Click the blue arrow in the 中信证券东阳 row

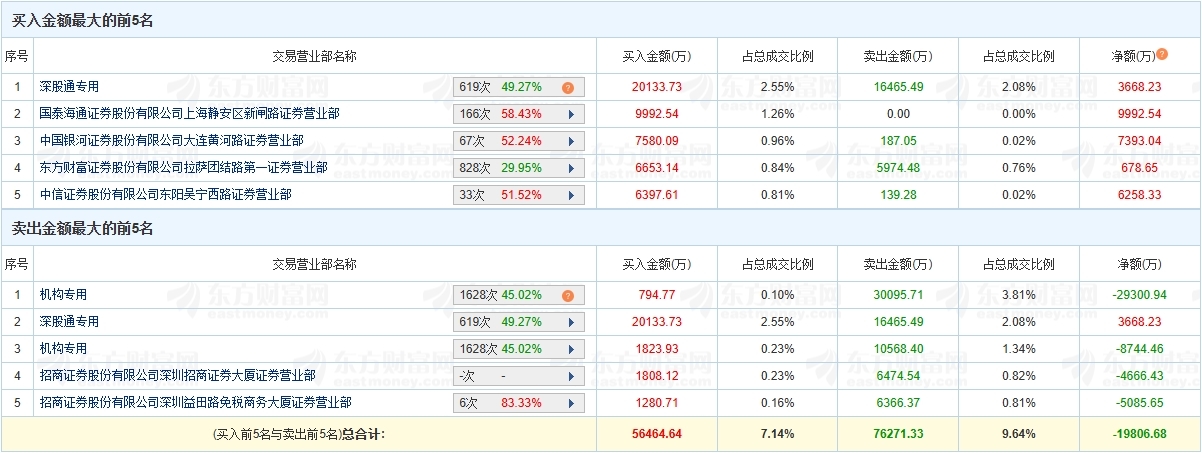click(x=571, y=195)
